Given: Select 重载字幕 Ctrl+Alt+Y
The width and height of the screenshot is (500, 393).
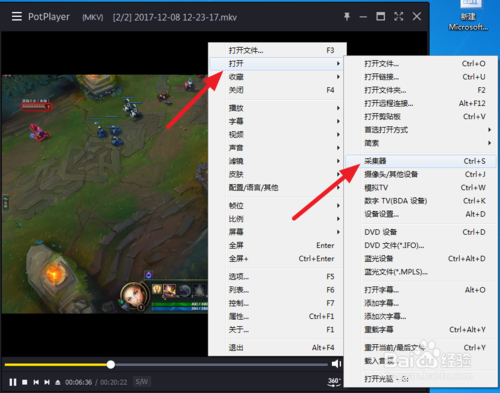Looking at the screenshot, I should coord(421,330).
